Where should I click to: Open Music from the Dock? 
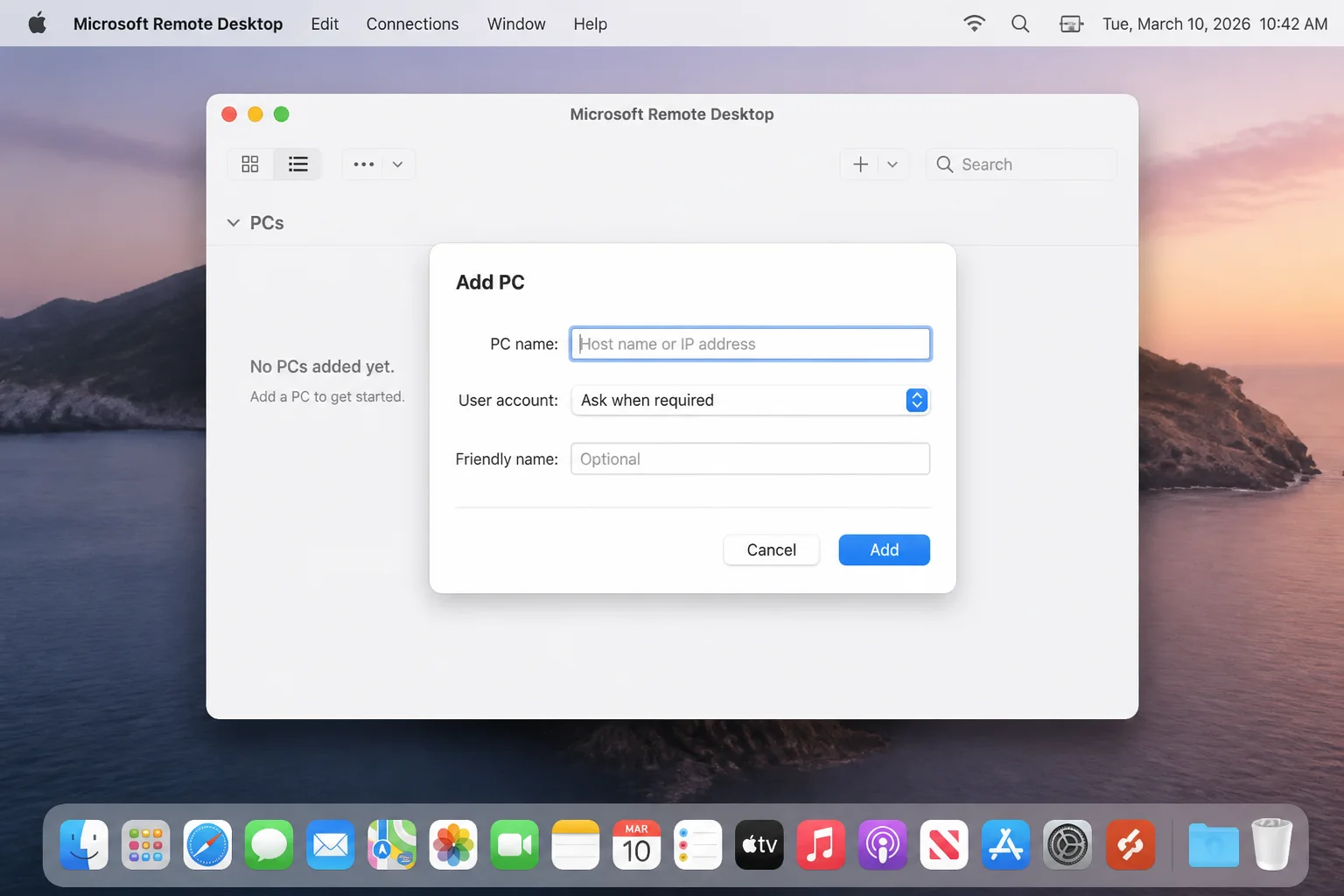[821, 844]
